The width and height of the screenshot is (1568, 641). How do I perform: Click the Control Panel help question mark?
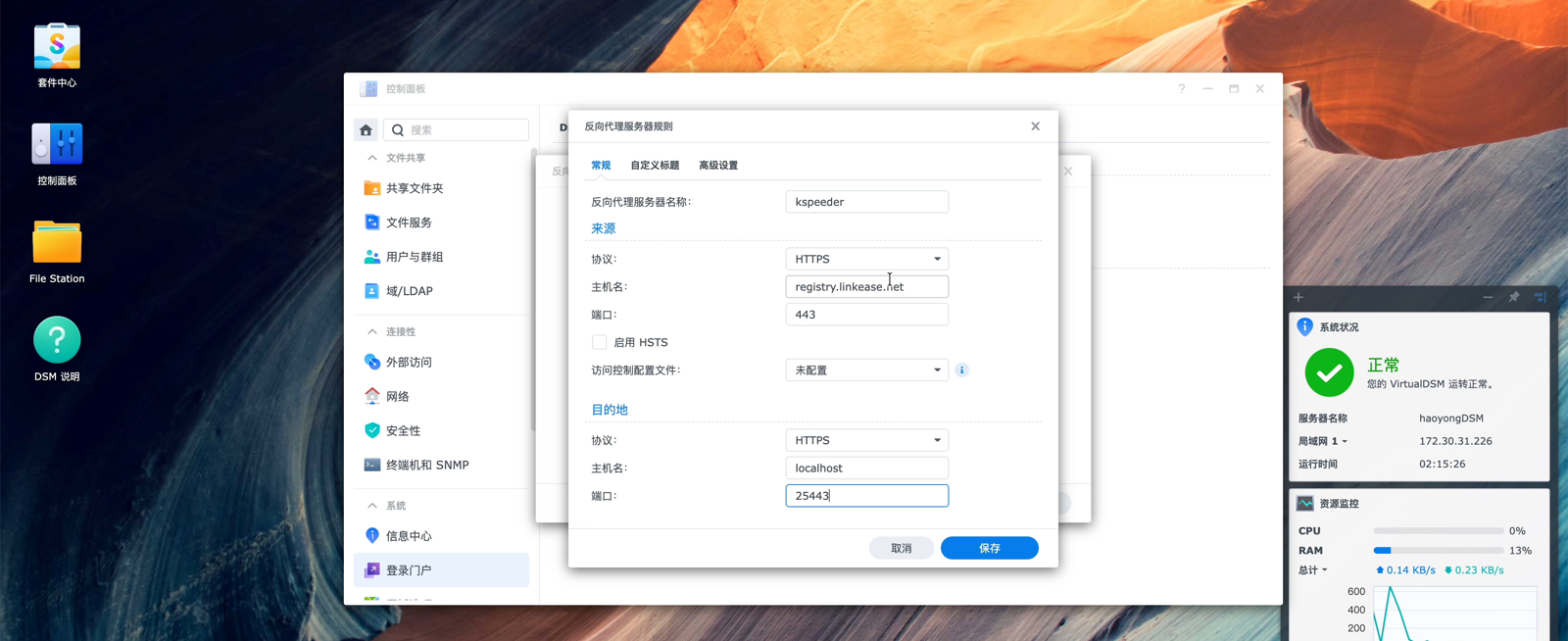[x=1182, y=89]
